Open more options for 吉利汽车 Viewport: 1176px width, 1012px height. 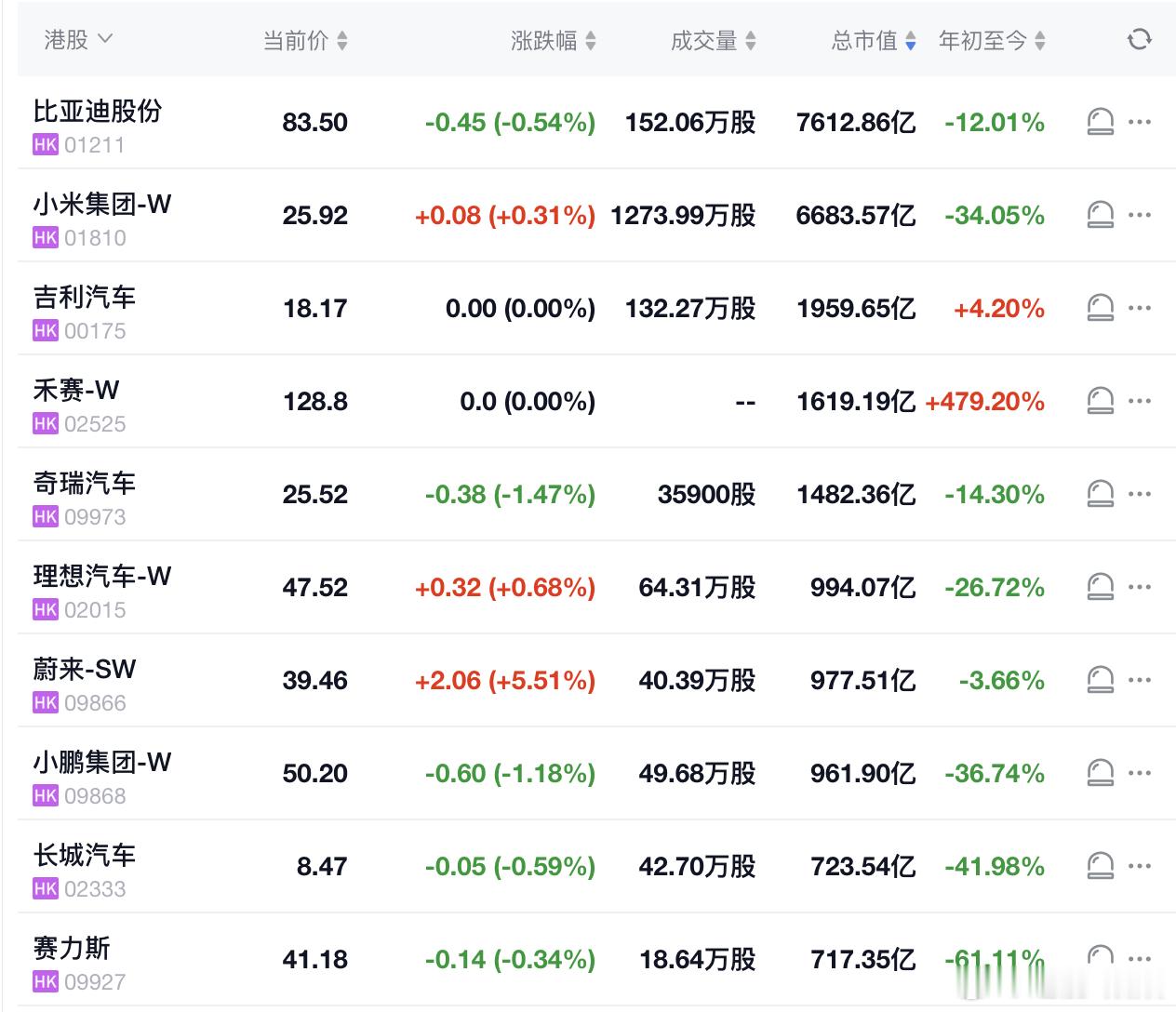click(1140, 308)
